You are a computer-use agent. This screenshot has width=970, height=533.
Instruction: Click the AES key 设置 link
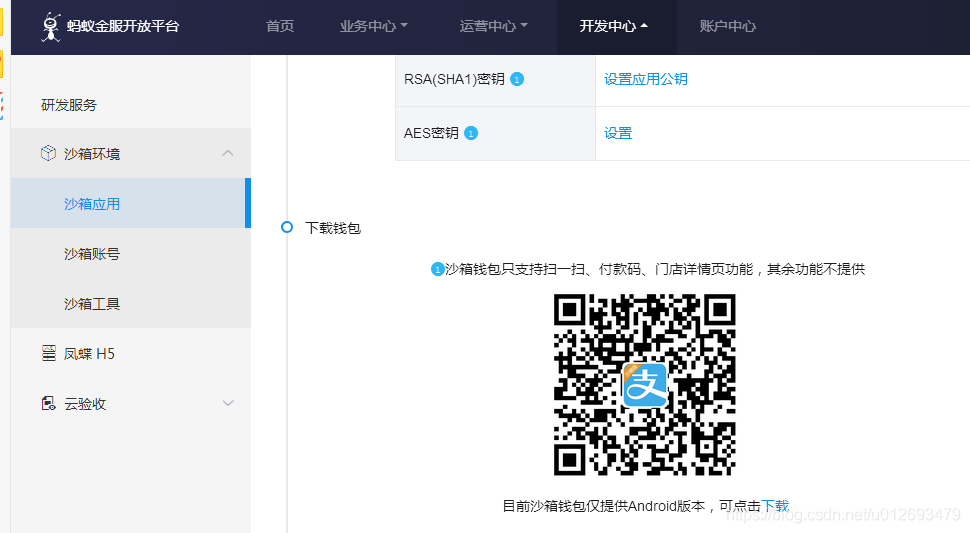(618, 133)
